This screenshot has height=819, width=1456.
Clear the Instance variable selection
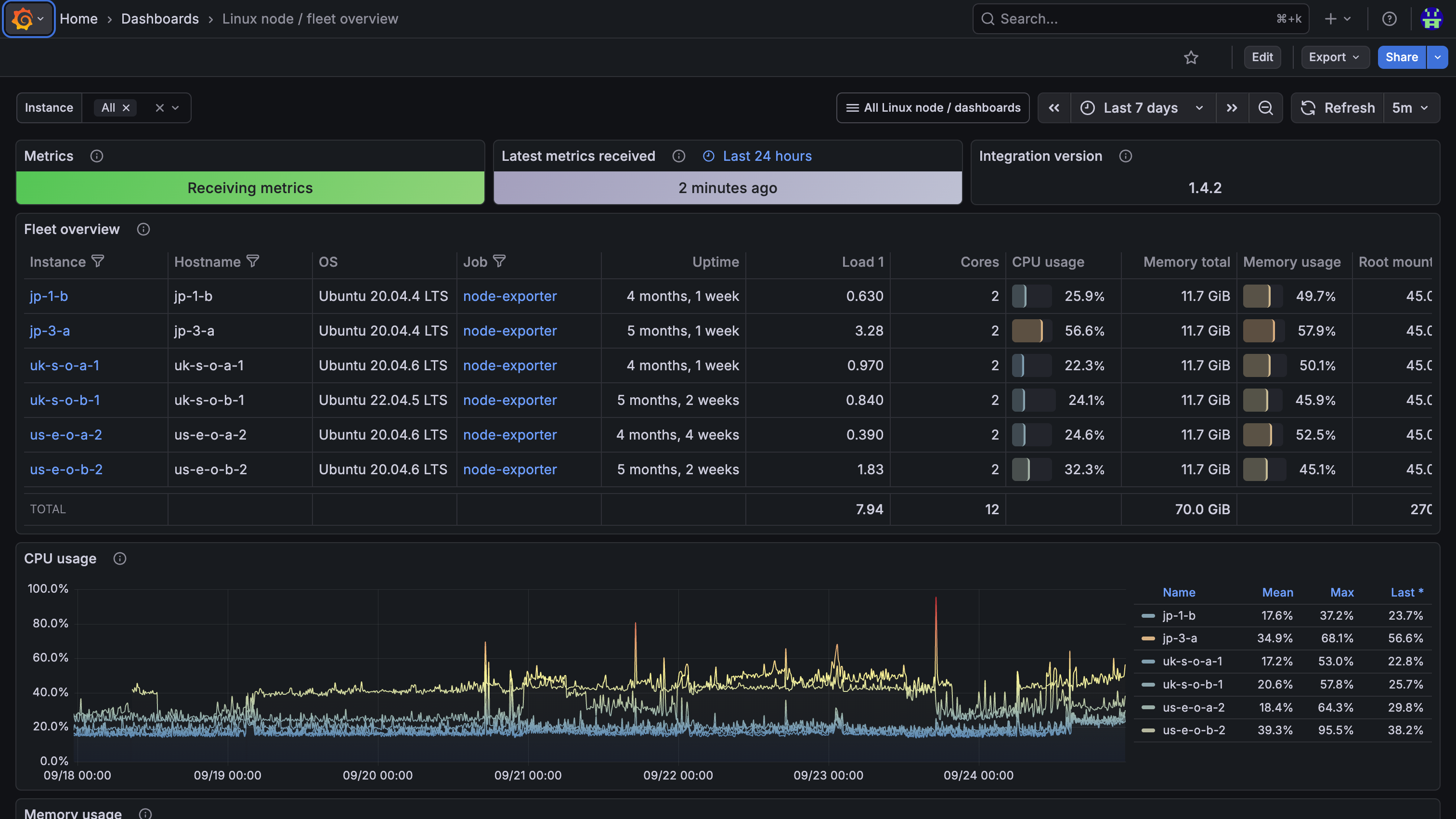(x=159, y=108)
